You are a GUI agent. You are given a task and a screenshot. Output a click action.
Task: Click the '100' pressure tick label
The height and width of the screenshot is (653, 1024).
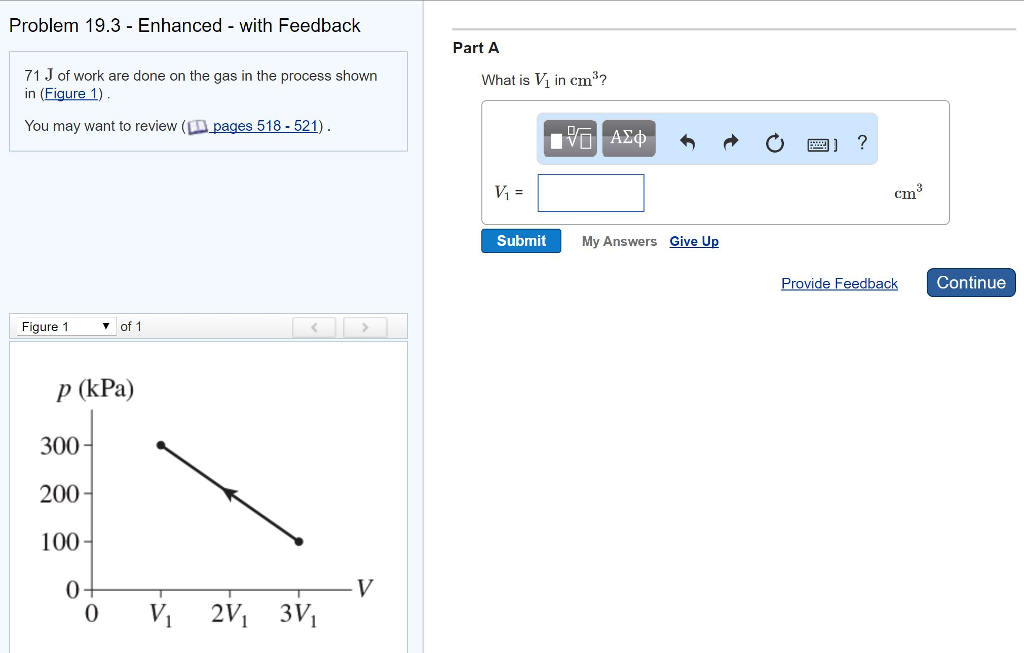coord(59,542)
